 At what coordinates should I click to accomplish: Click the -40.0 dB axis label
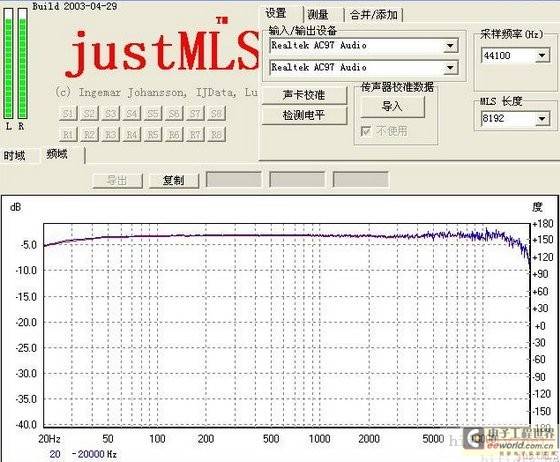26,425
